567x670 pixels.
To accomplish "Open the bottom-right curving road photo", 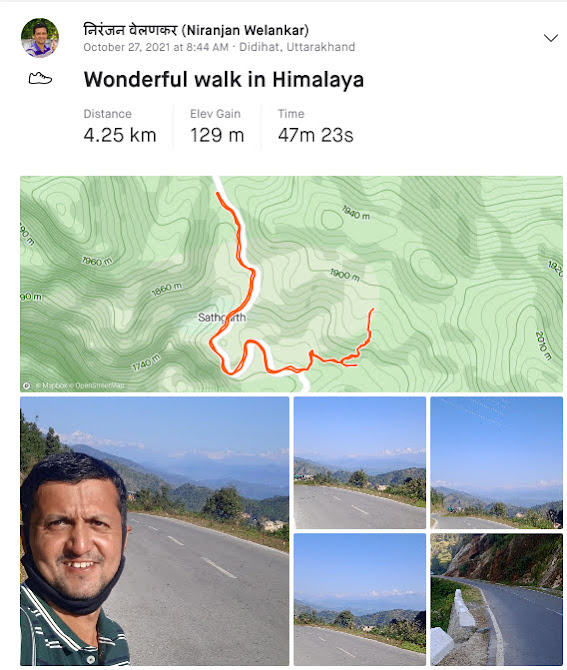I will (x=496, y=599).
